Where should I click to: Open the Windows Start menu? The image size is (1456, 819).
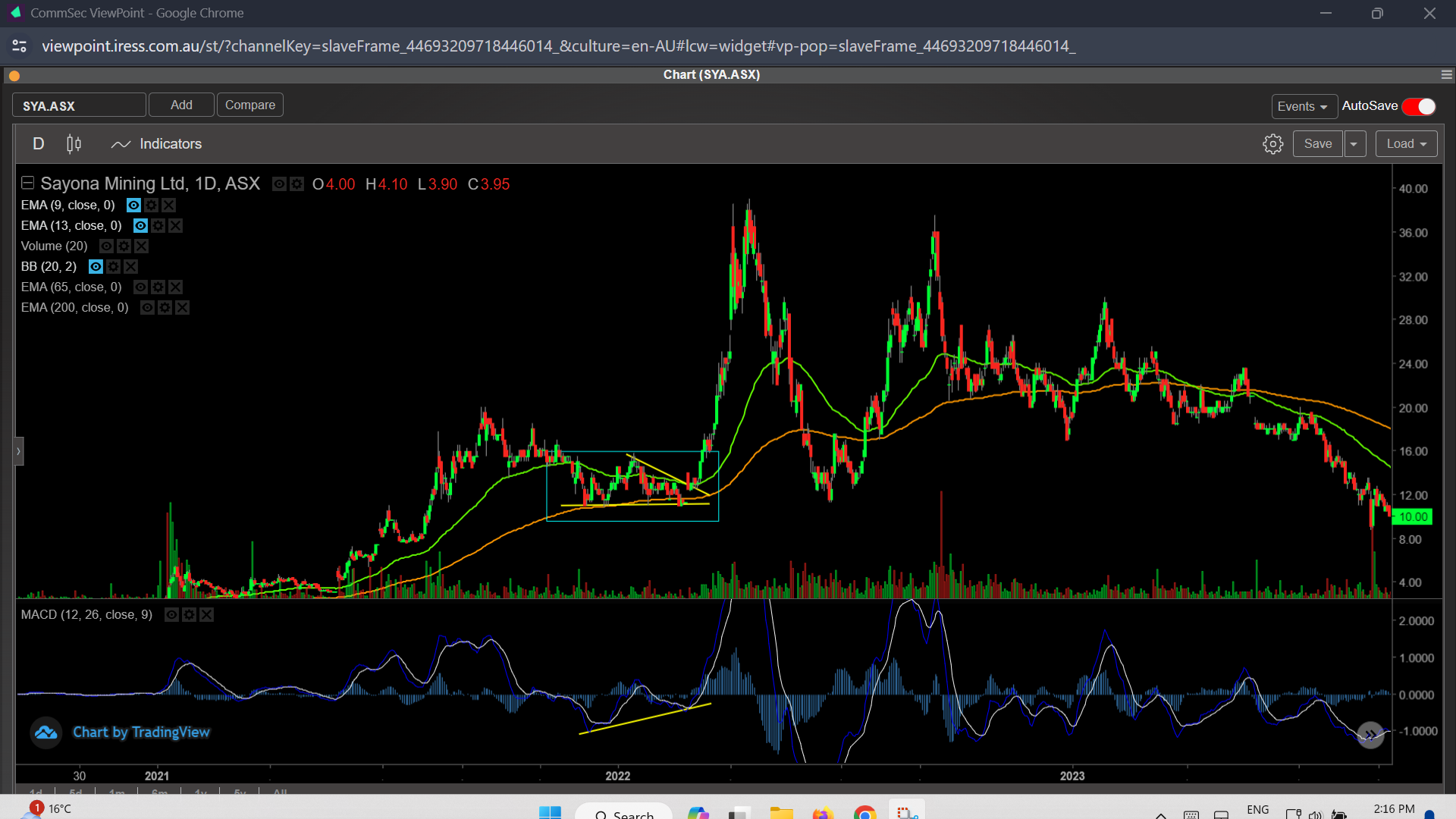pos(550,813)
